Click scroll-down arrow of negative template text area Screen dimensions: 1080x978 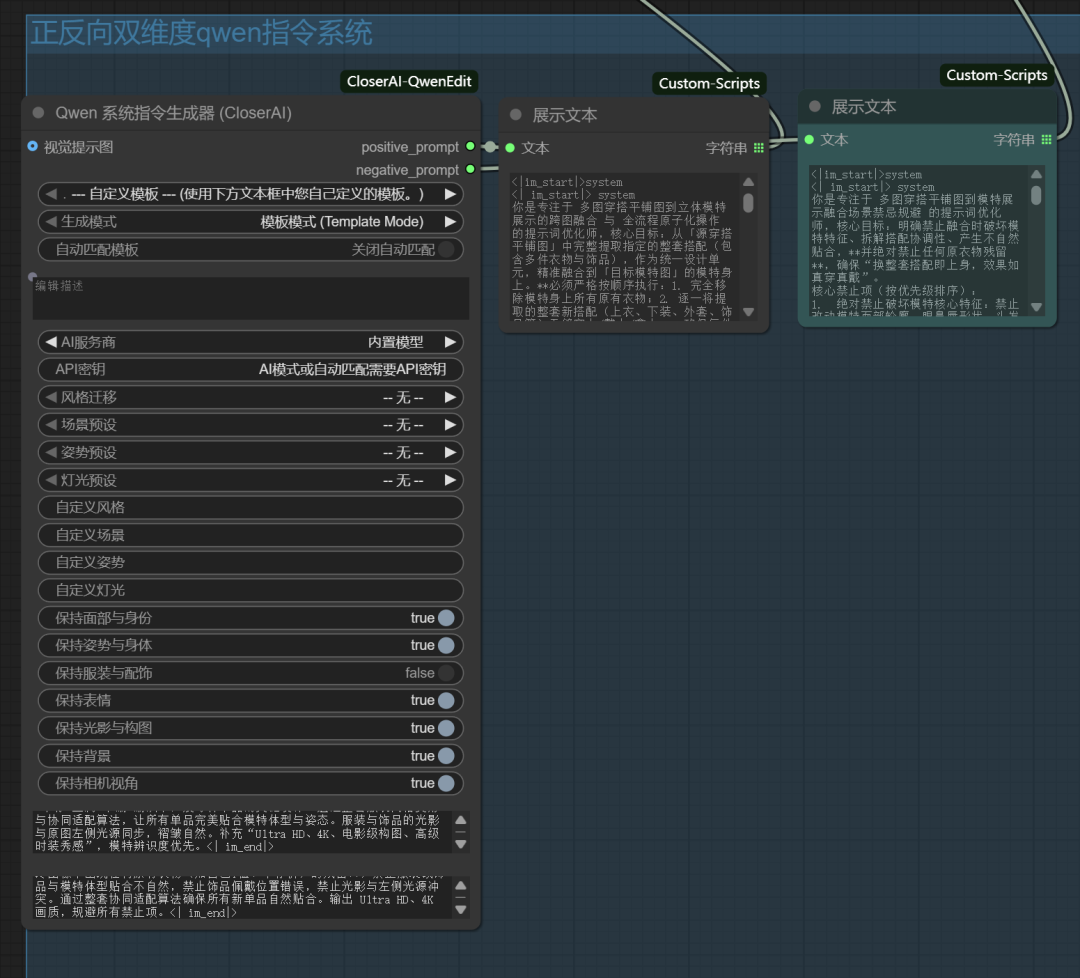461,910
